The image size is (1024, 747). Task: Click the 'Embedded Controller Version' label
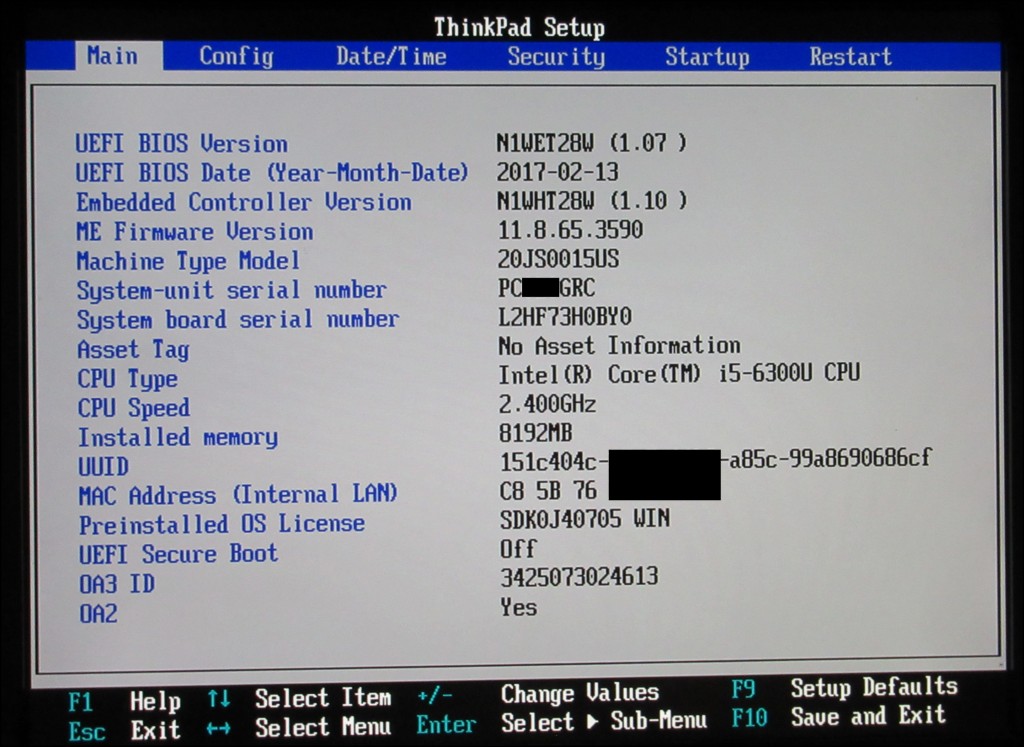click(x=244, y=202)
